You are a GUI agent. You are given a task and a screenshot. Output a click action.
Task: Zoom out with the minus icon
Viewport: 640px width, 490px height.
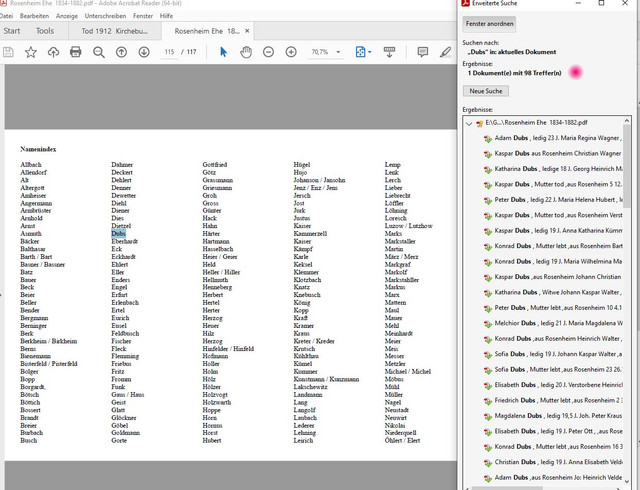pos(268,52)
